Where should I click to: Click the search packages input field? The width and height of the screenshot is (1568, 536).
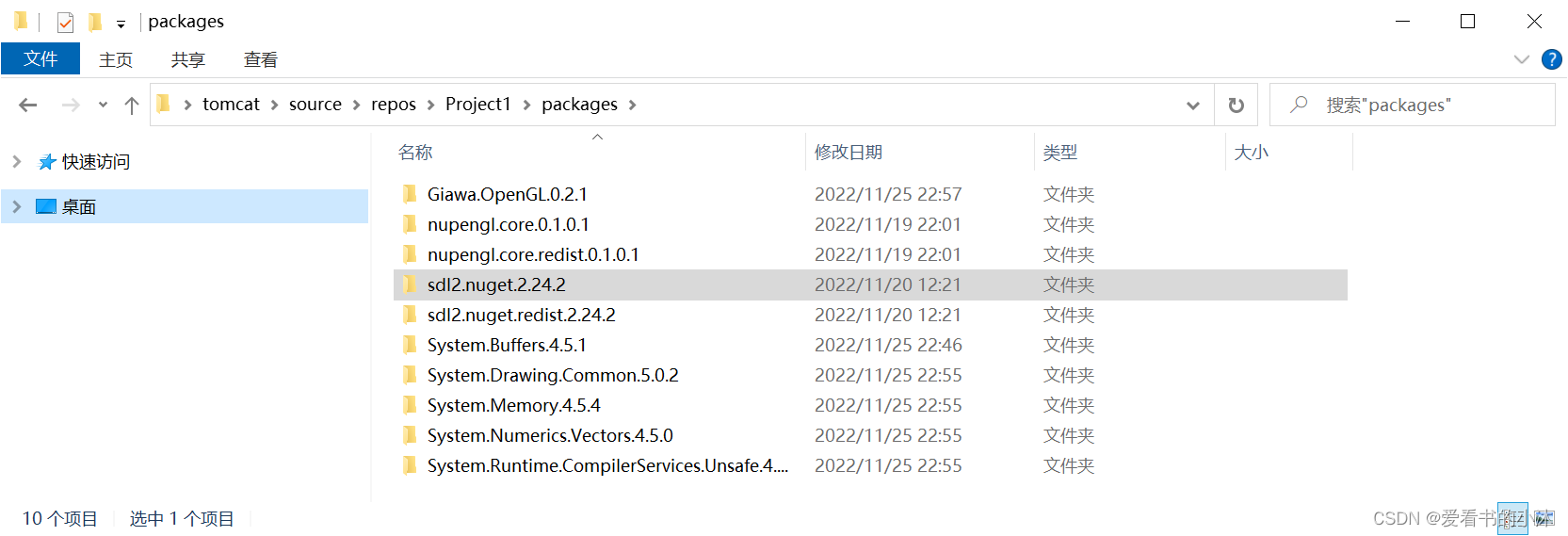1413,105
